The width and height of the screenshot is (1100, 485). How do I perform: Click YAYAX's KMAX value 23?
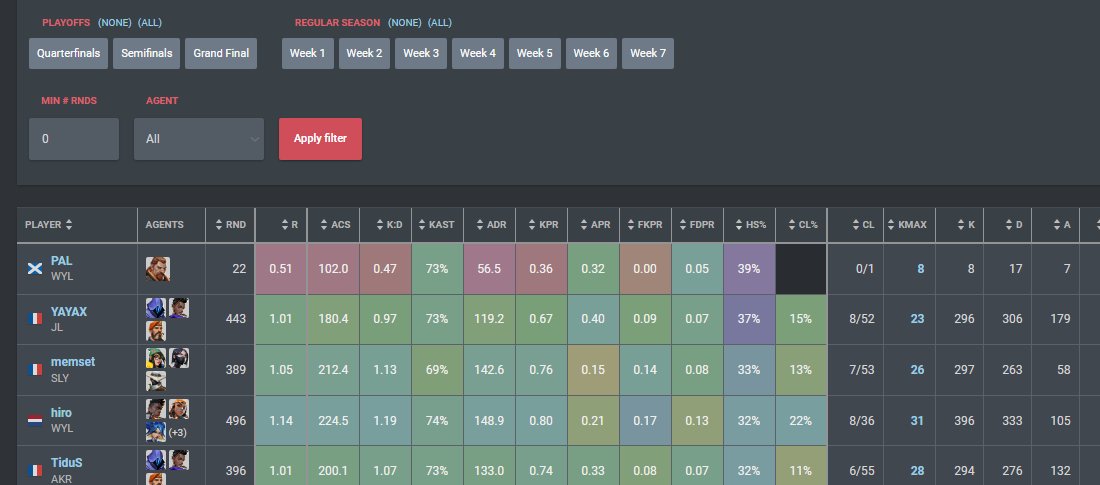[x=917, y=319]
